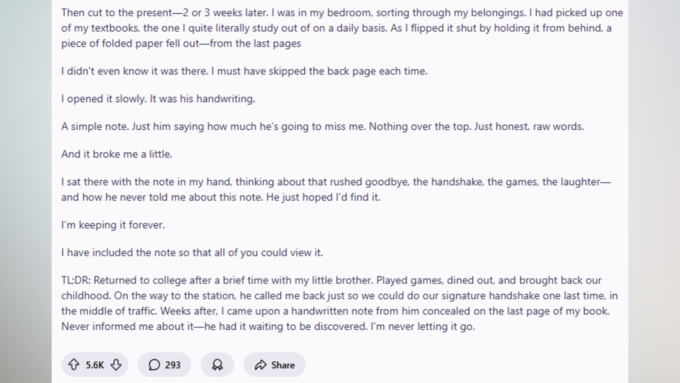The width and height of the screenshot is (680, 383).
Task: Downvote the post with the down arrow
Action: point(116,365)
